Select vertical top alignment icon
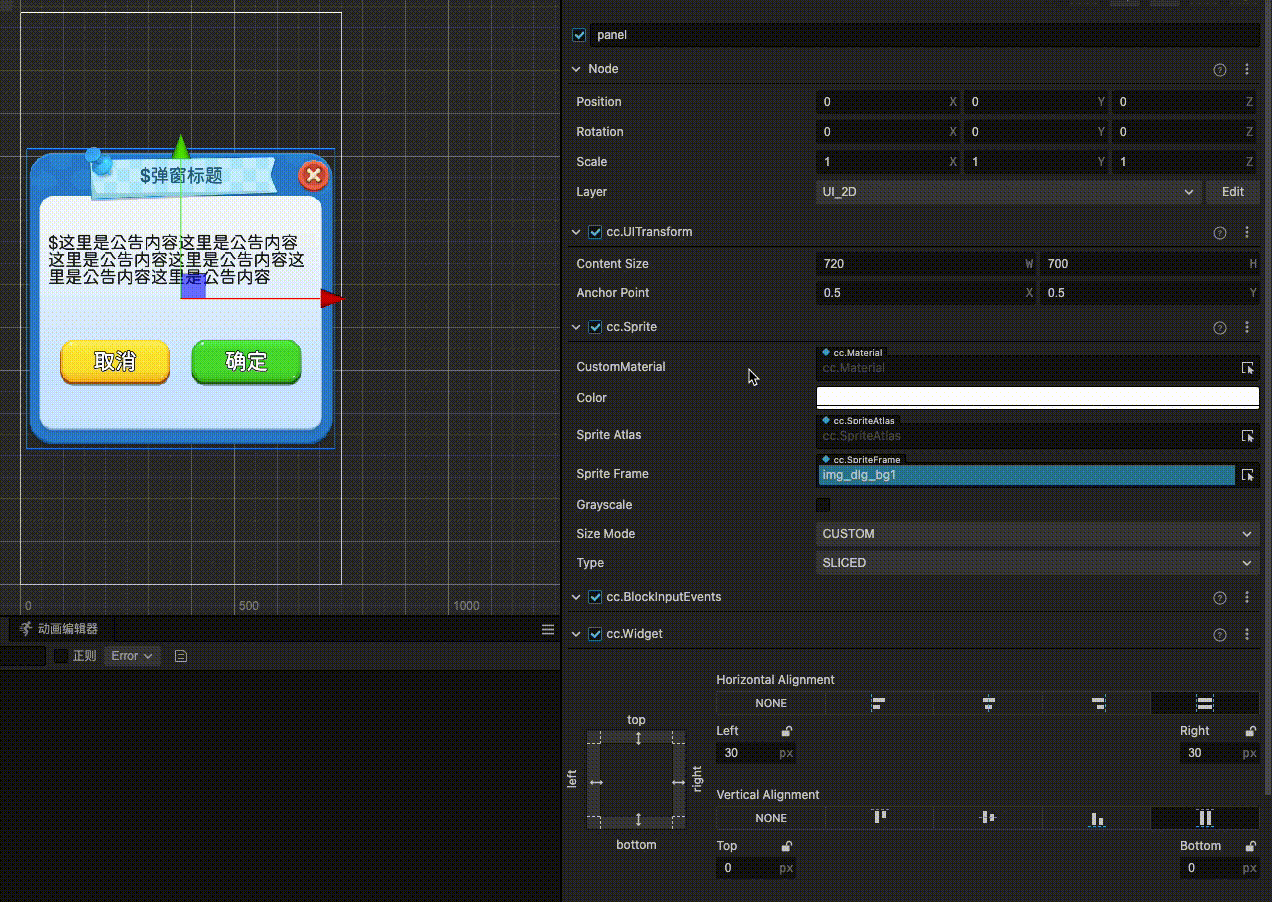Screen dimensions: 1272x902 pyautogui.click(x=880, y=818)
